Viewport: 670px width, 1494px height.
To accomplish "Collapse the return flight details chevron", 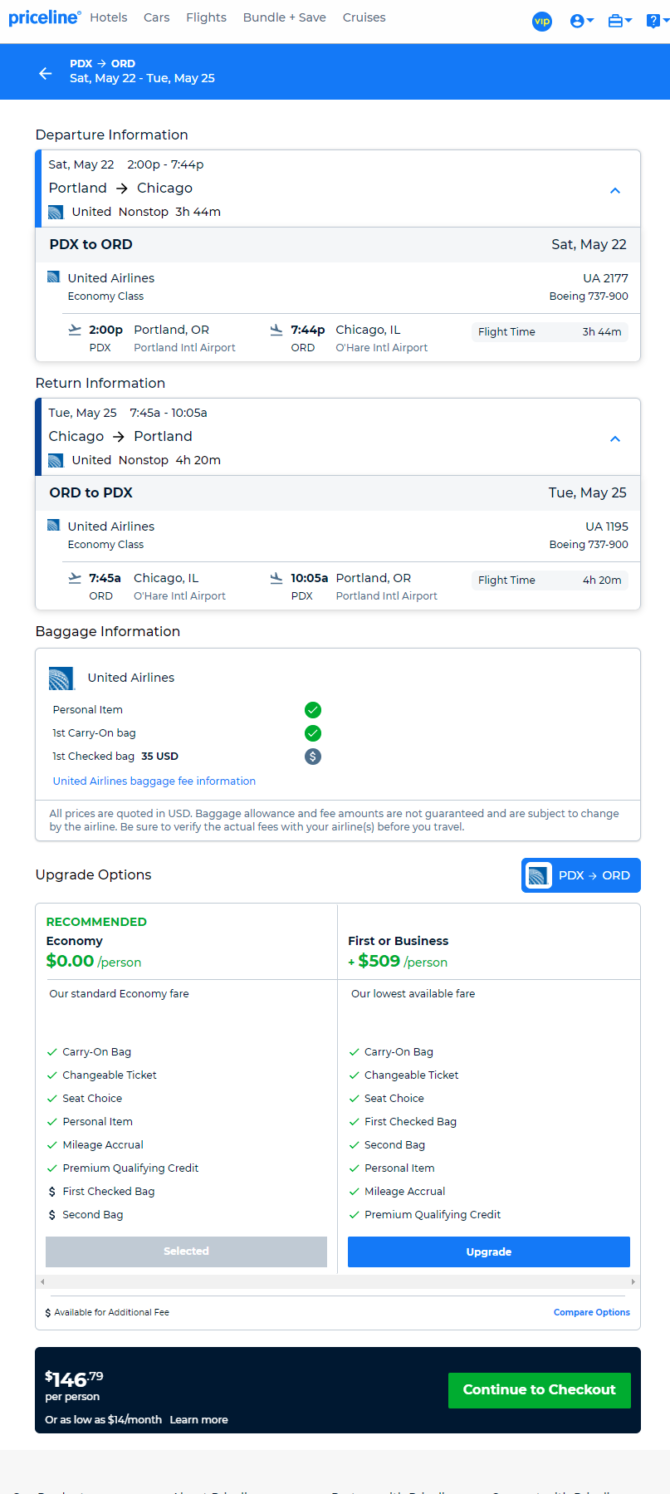I will [615, 438].
